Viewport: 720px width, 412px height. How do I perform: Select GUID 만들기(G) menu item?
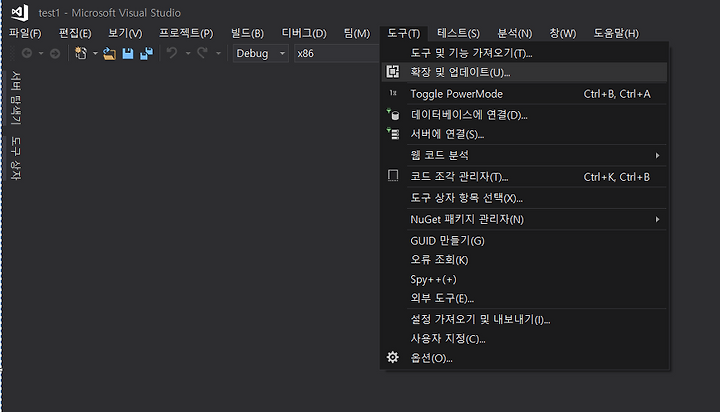click(524, 240)
